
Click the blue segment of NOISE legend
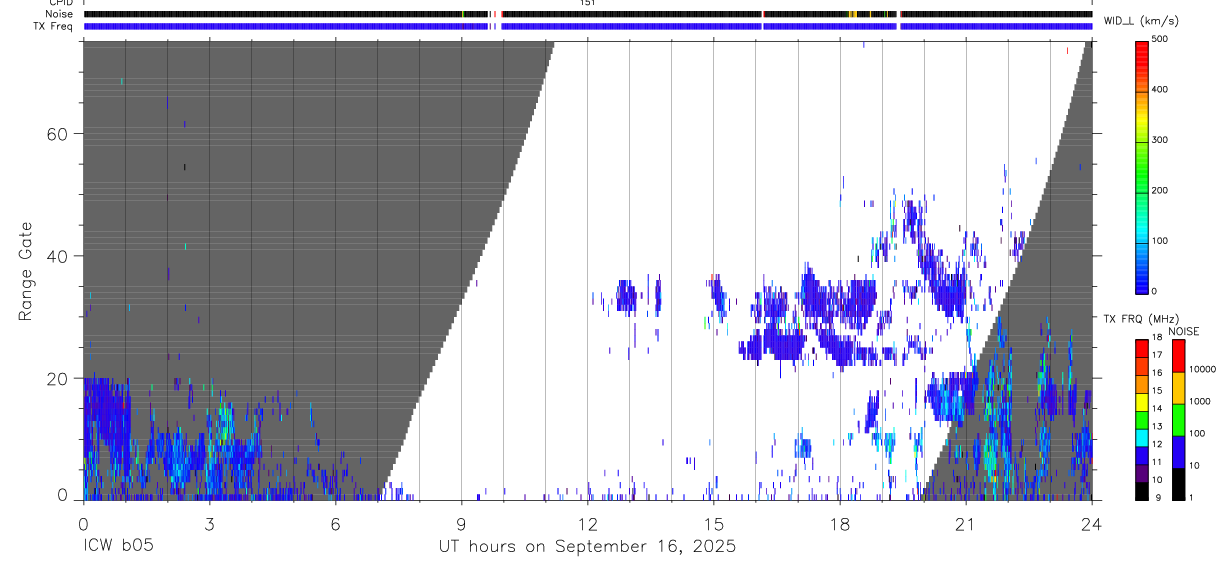[1178, 452]
